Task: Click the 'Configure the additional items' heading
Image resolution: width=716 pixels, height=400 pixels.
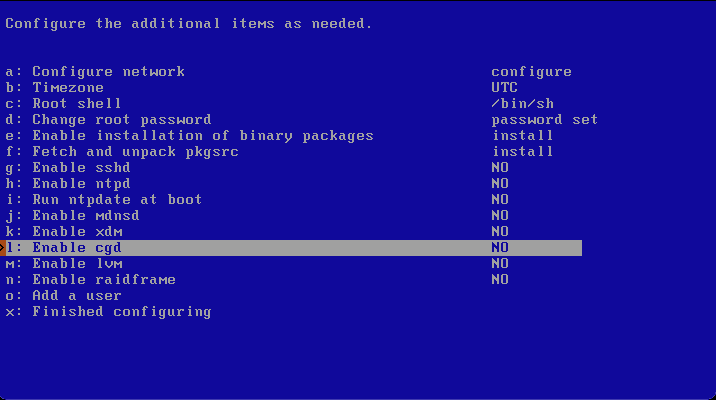Action: (x=189, y=24)
